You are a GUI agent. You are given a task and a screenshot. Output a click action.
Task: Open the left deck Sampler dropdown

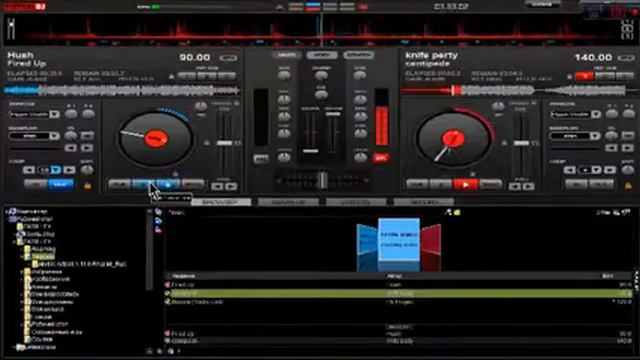point(54,136)
